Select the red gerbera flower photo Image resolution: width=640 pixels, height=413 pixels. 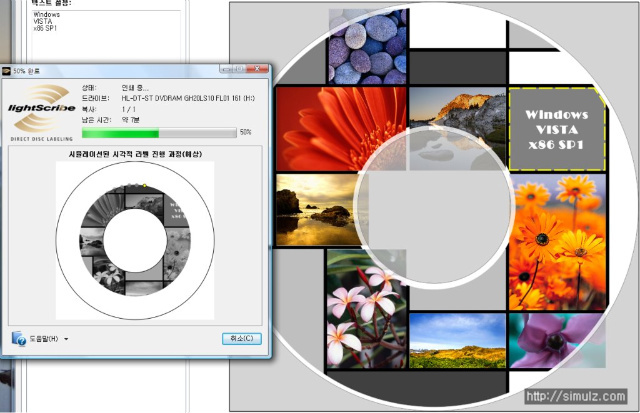(x=341, y=129)
